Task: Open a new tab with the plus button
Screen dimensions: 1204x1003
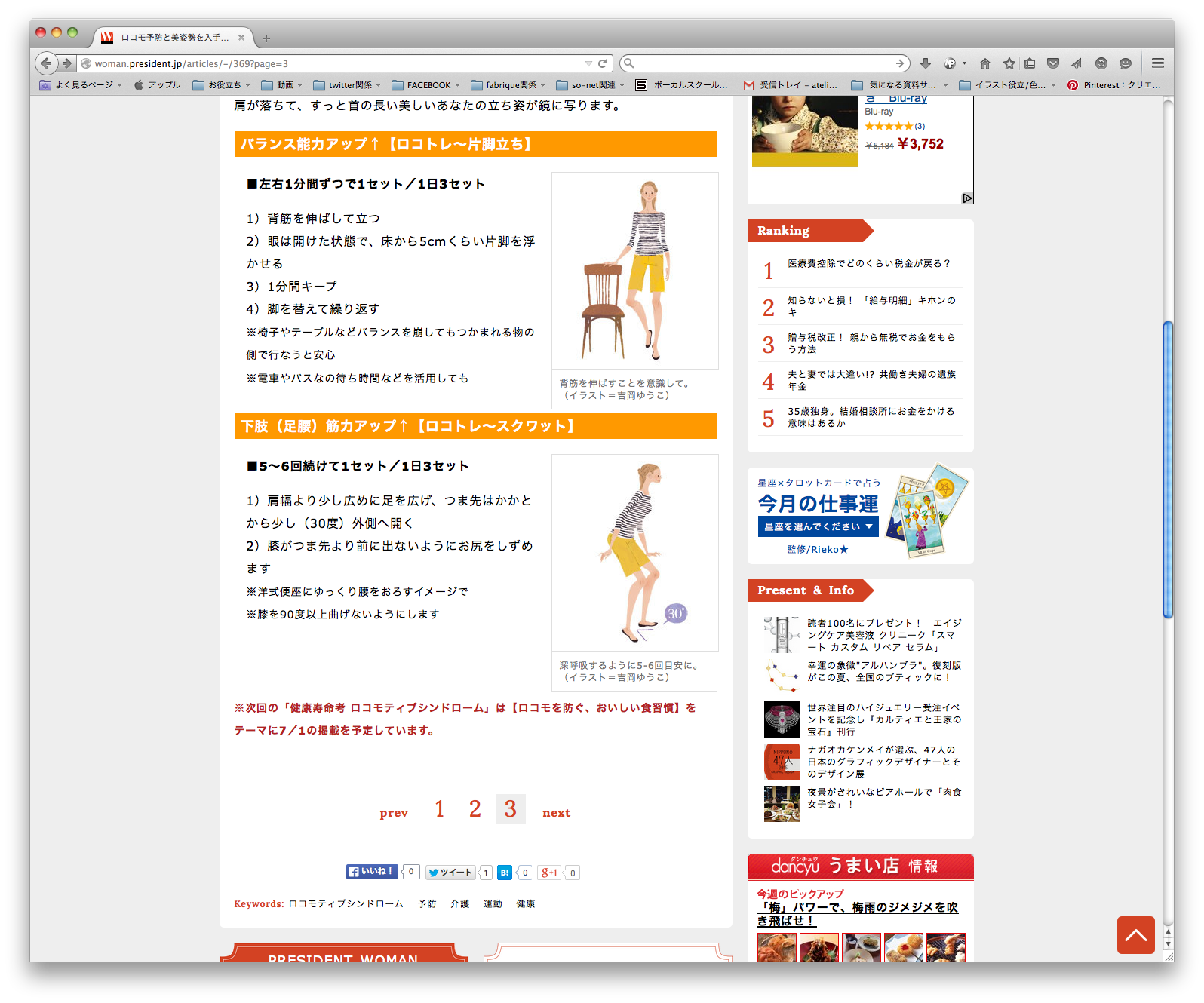Action: coord(266,38)
